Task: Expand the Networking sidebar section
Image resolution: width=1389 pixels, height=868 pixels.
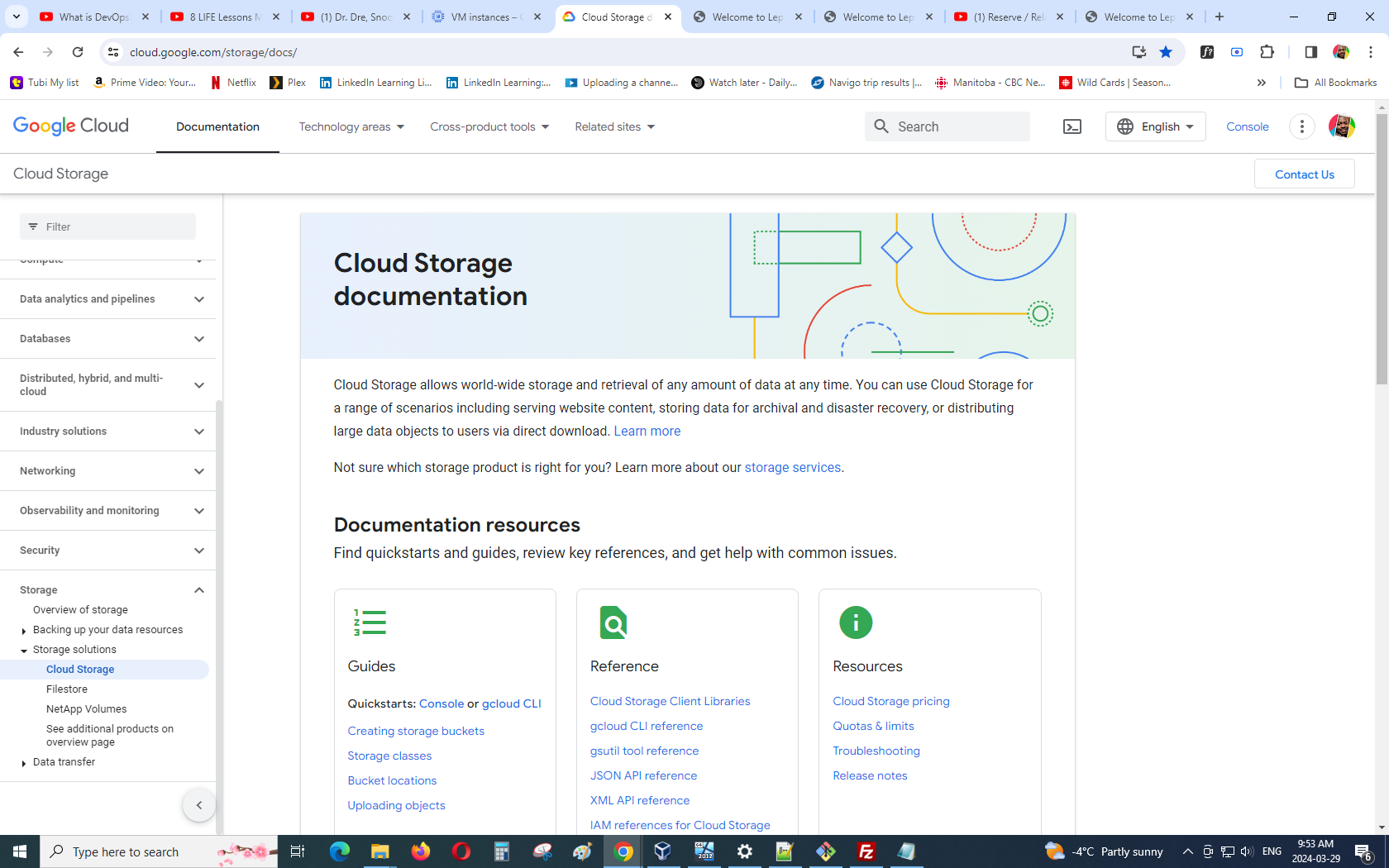Action: point(198,471)
